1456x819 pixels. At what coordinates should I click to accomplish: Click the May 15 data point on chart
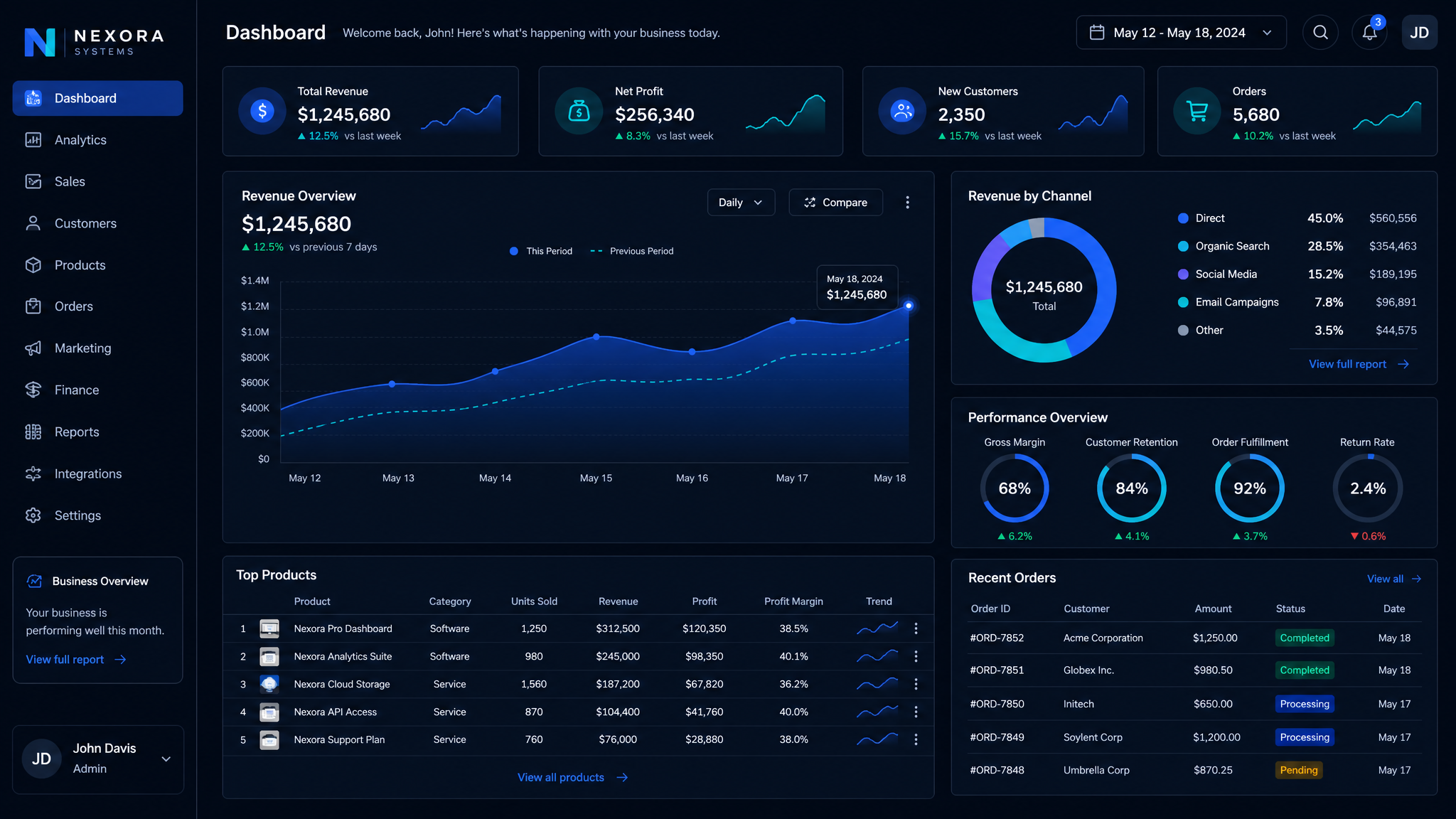[x=596, y=336]
